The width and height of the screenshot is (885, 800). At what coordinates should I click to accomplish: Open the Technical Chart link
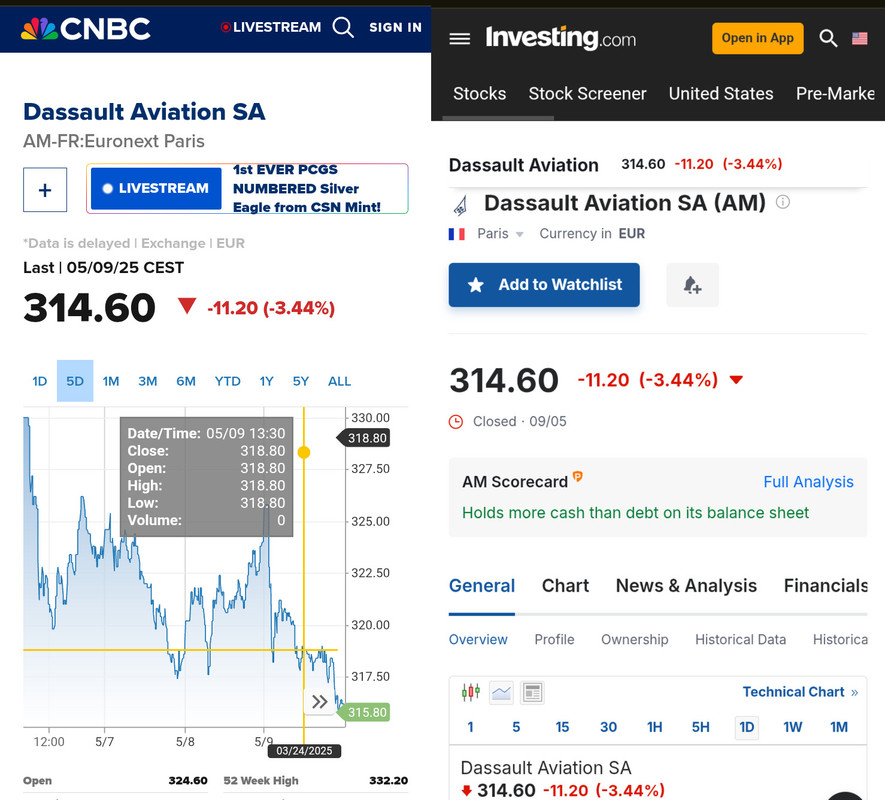click(800, 692)
